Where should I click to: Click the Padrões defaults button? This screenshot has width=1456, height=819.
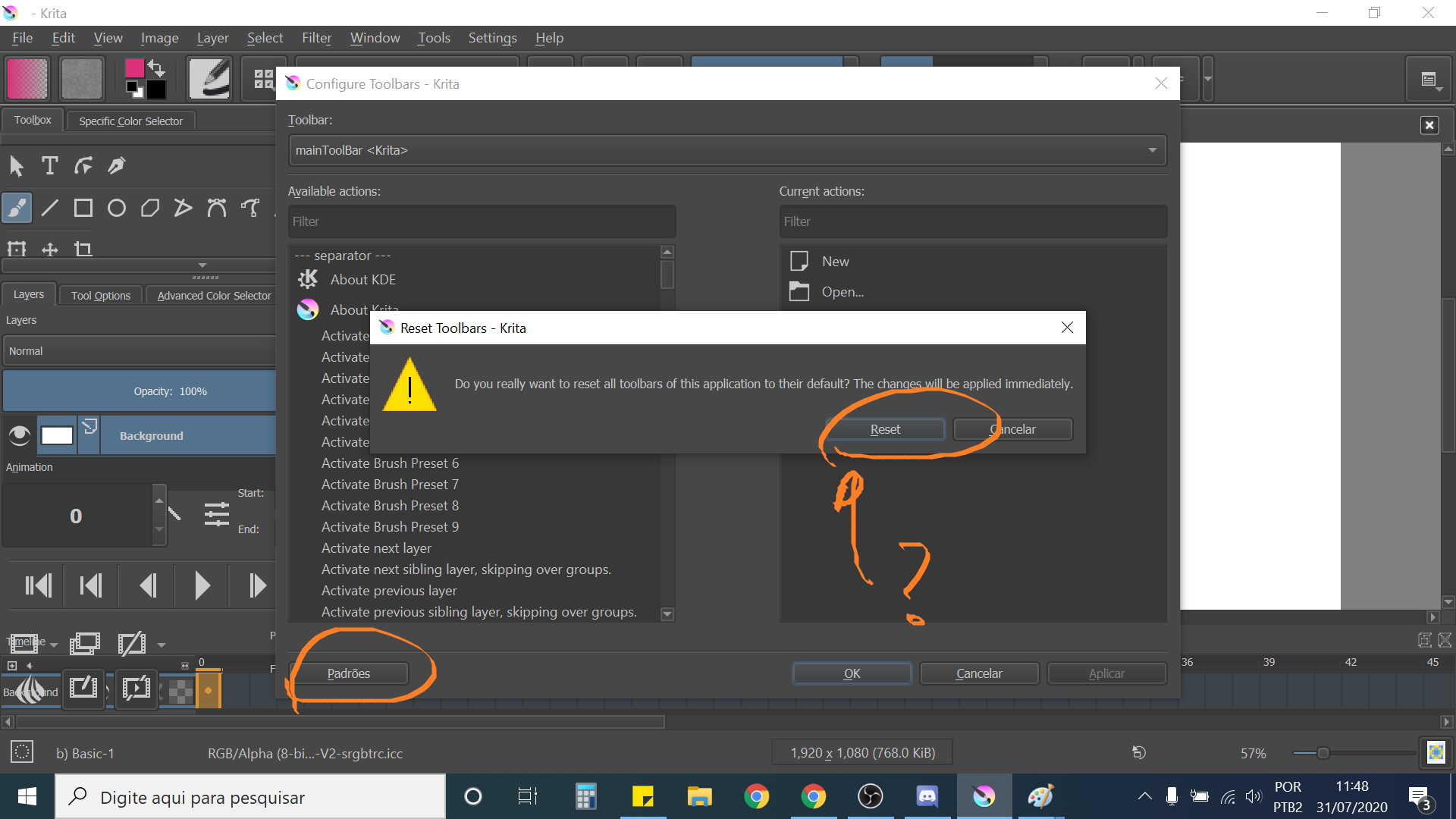pos(349,673)
